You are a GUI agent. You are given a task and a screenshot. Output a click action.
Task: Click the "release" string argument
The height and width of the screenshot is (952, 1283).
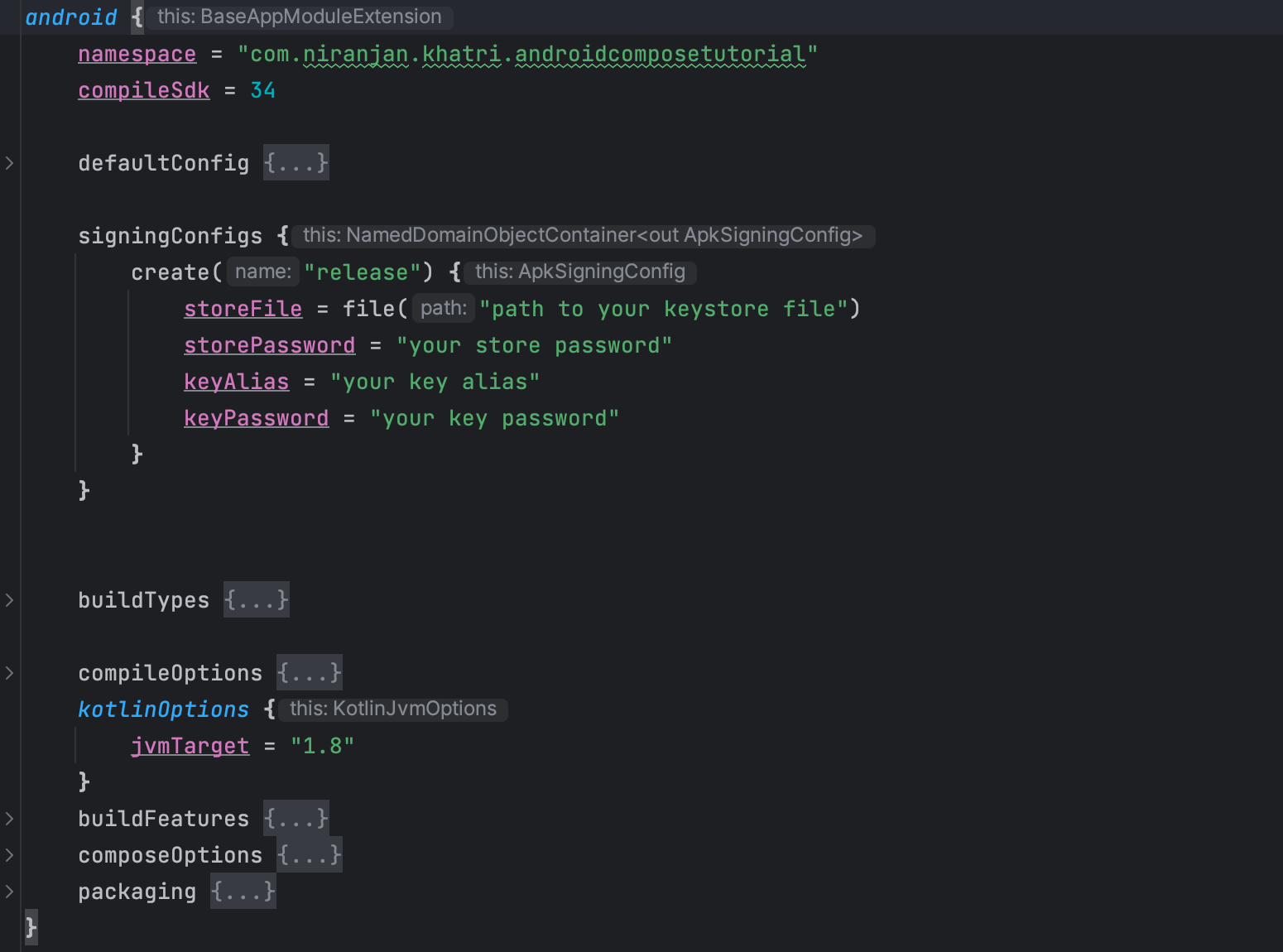click(x=363, y=272)
